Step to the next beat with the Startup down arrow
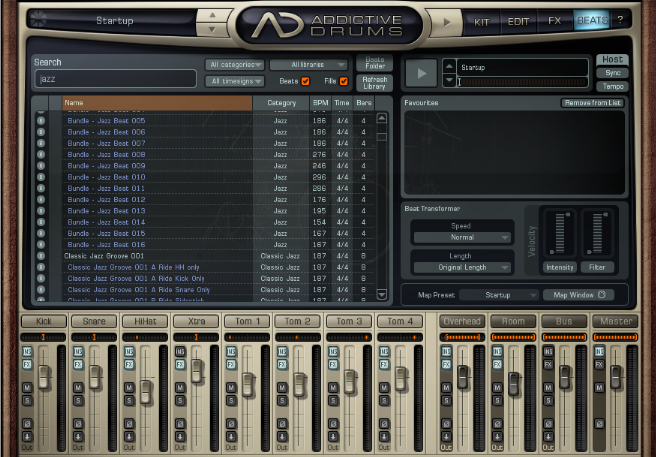Viewport: 656px width, 457px height. coord(449,80)
